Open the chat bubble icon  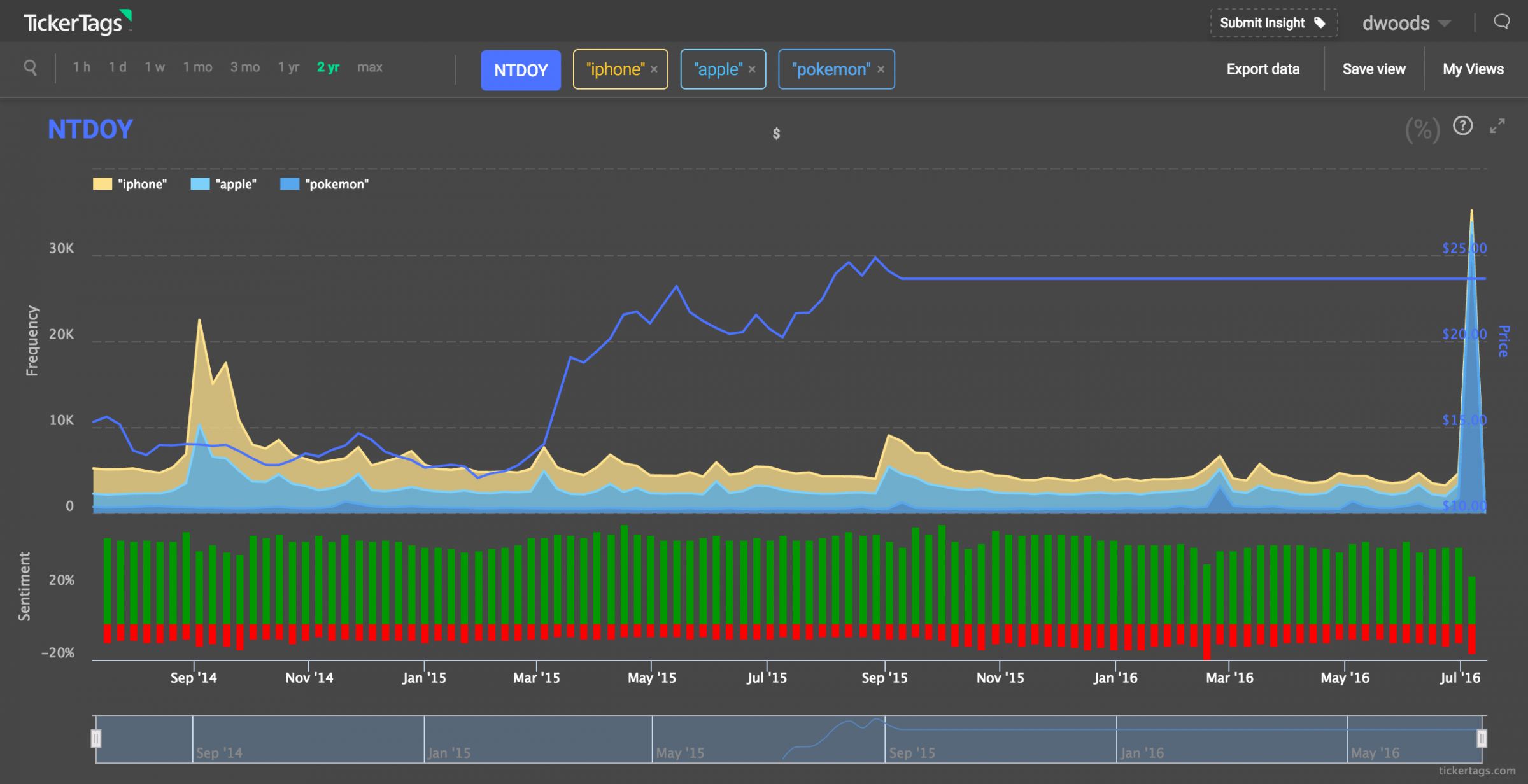1501,22
